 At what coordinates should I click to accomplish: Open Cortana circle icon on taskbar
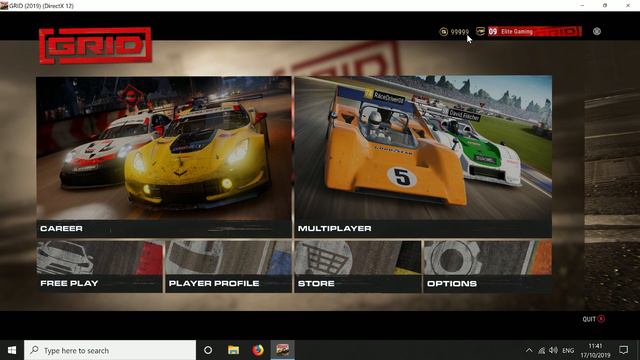208,350
